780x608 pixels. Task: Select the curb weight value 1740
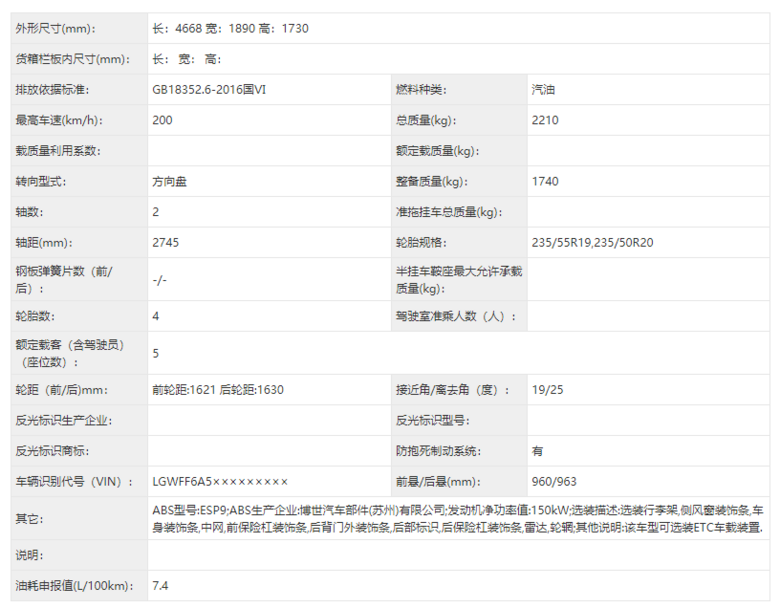[x=545, y=182]
